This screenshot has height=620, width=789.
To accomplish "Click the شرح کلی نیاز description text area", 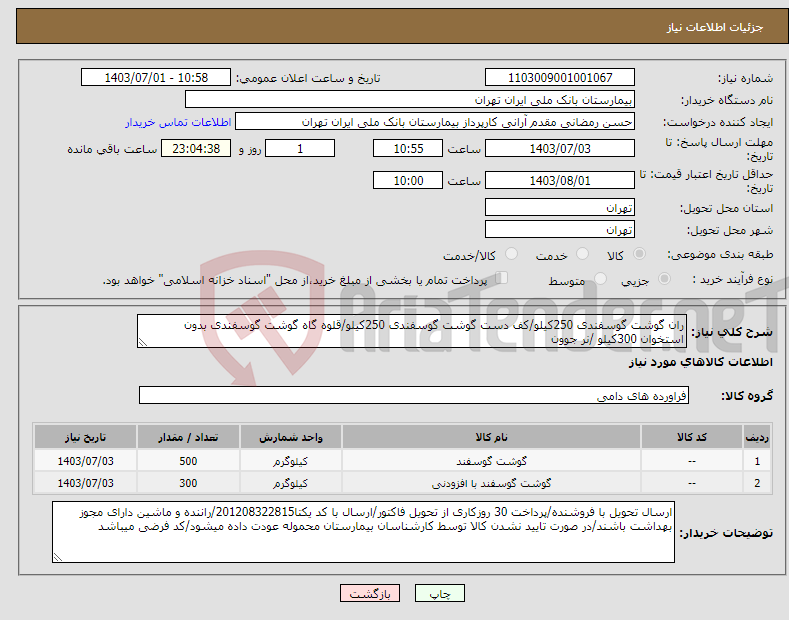I will coord(412,331).
